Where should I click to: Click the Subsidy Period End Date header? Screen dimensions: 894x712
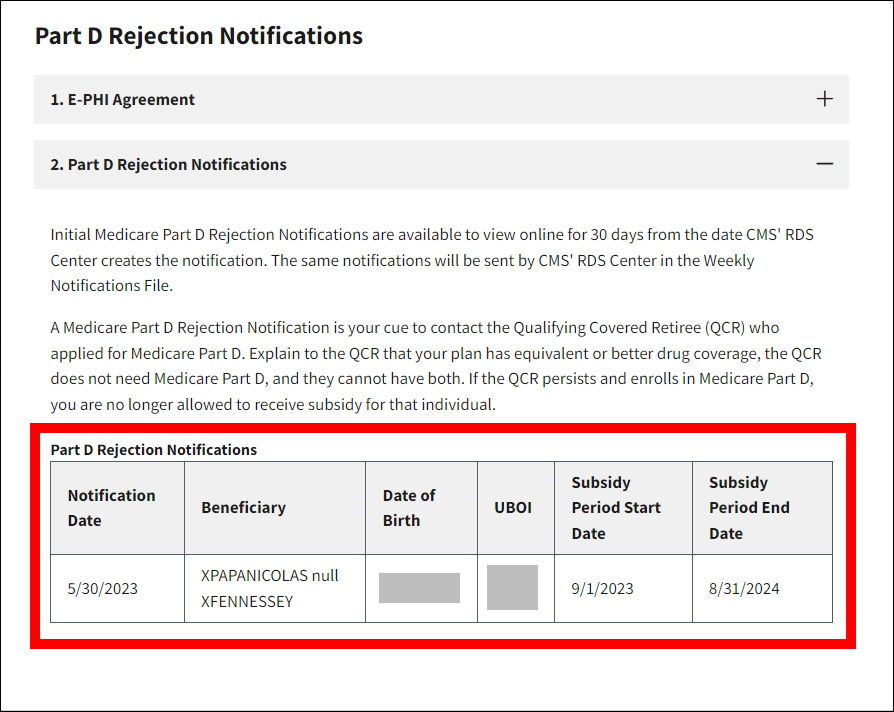pos(749,508)
